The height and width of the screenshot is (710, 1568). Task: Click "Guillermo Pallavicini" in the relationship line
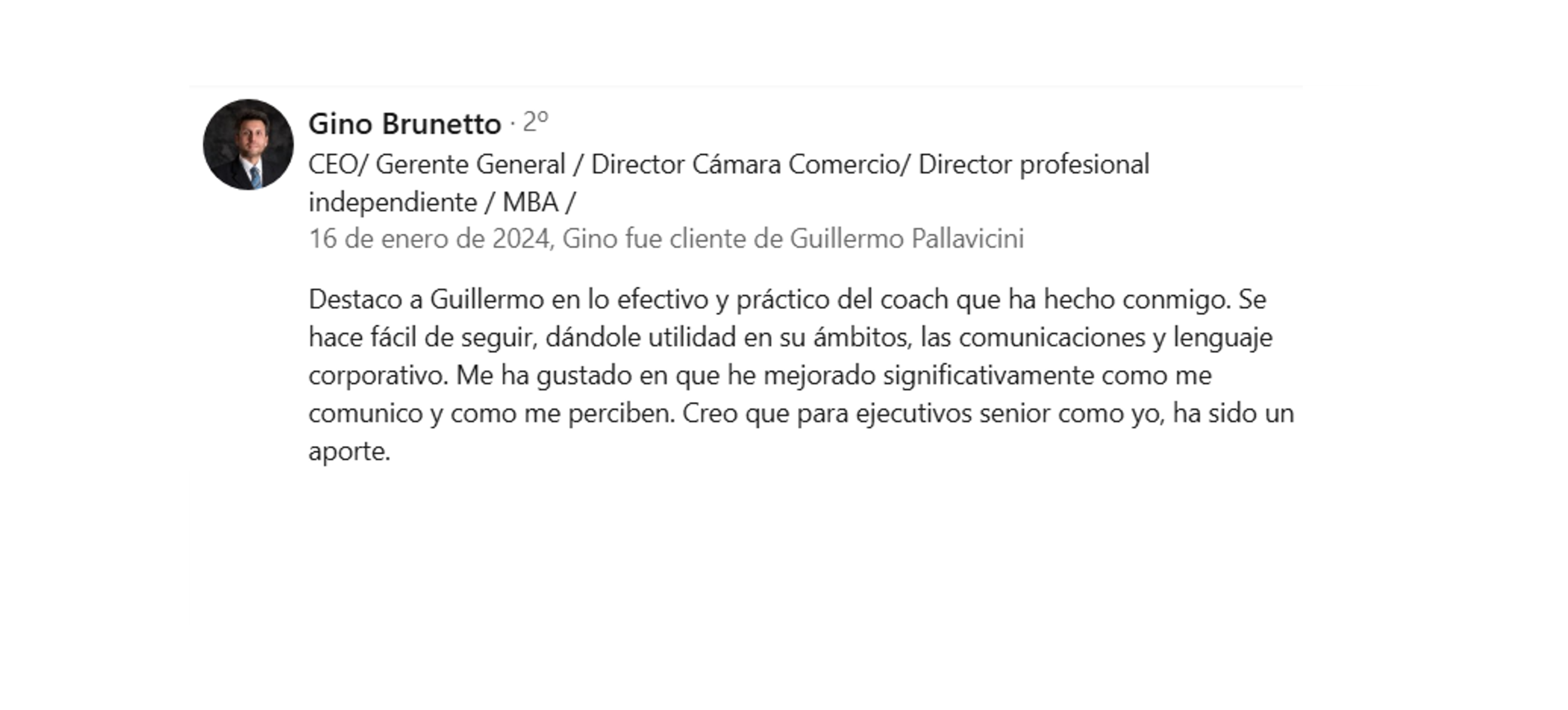point(907,239)
